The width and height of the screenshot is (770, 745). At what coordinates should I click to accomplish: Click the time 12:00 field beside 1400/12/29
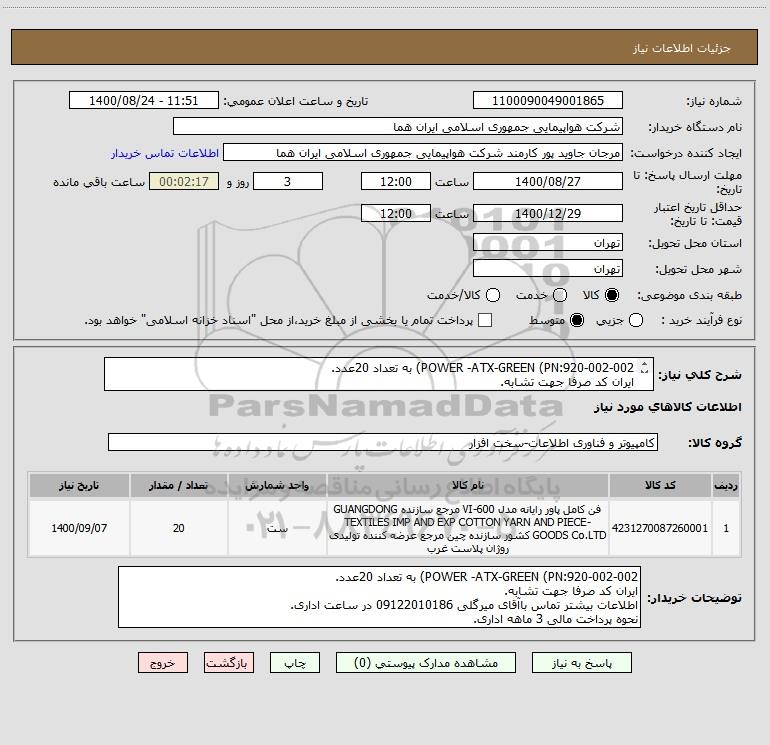pos(396,213)
